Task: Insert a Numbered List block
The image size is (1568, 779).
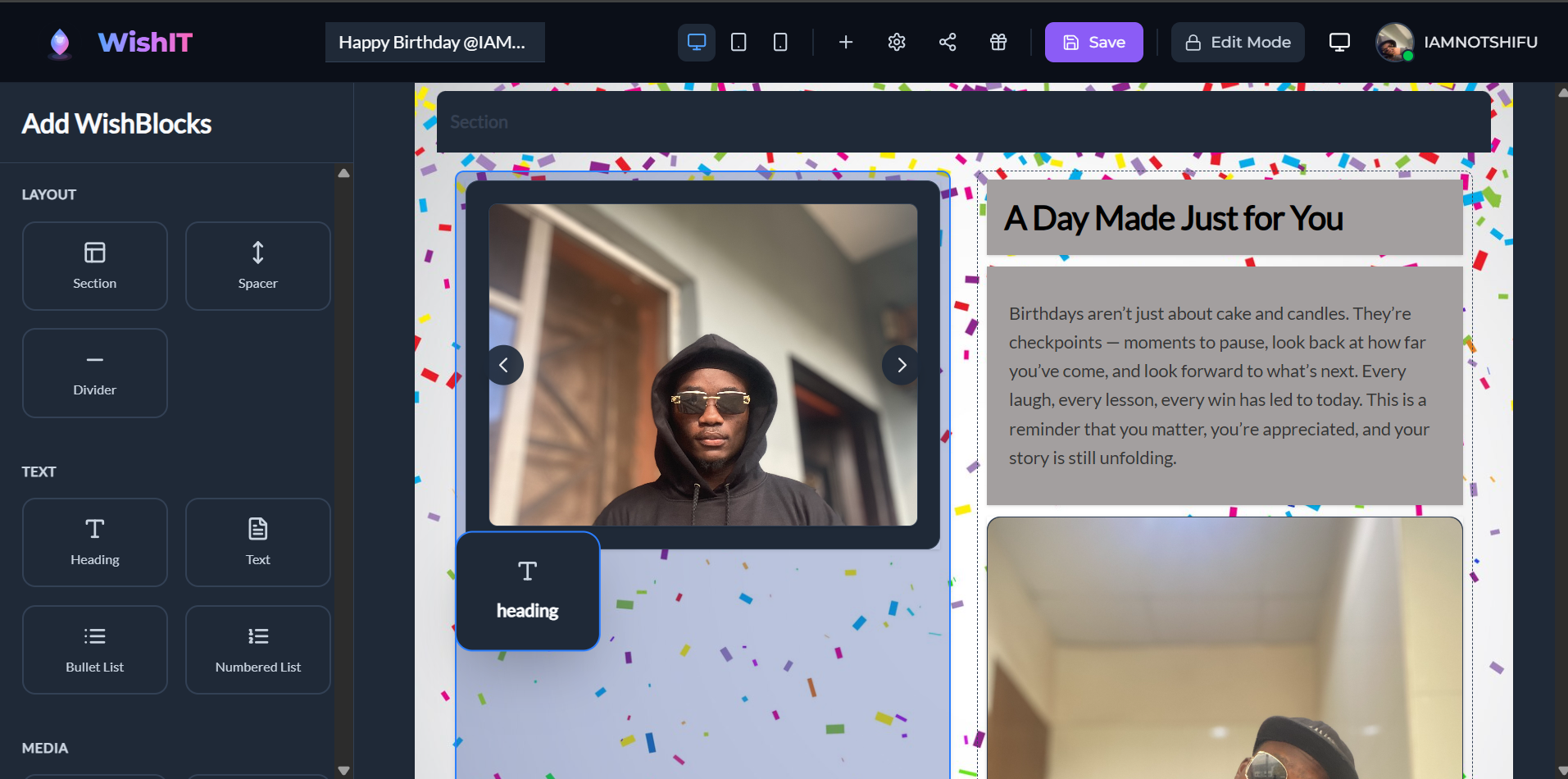Action: [257, 649]
